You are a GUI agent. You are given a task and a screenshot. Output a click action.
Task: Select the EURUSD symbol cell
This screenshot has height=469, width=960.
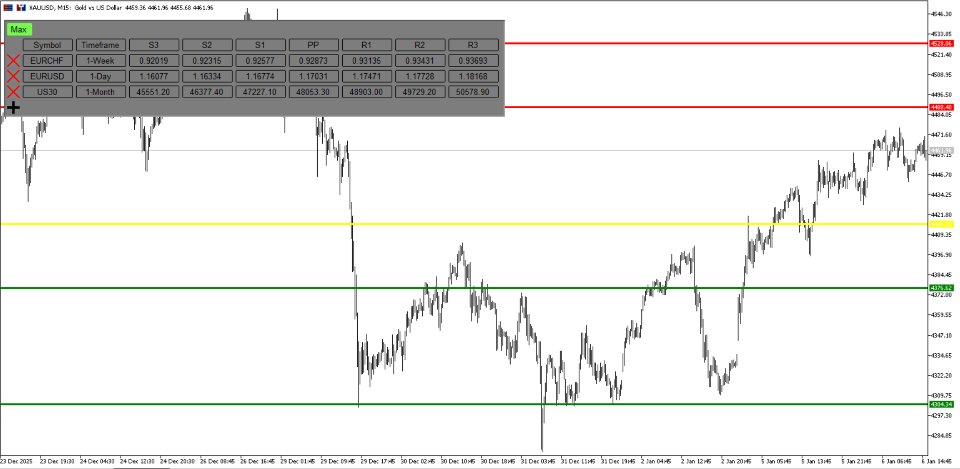click(x=48, y=76)
